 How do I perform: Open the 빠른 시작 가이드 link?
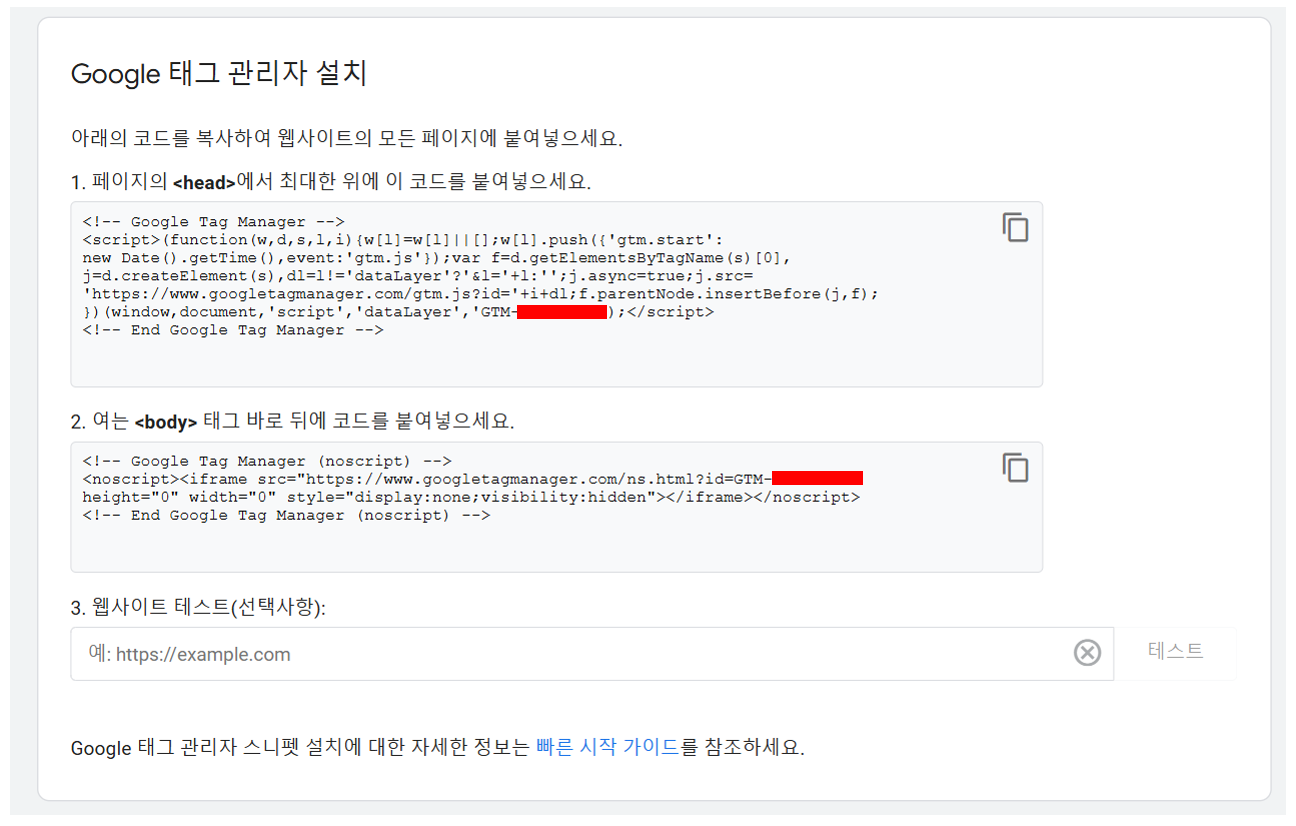[x=607, y=747]
